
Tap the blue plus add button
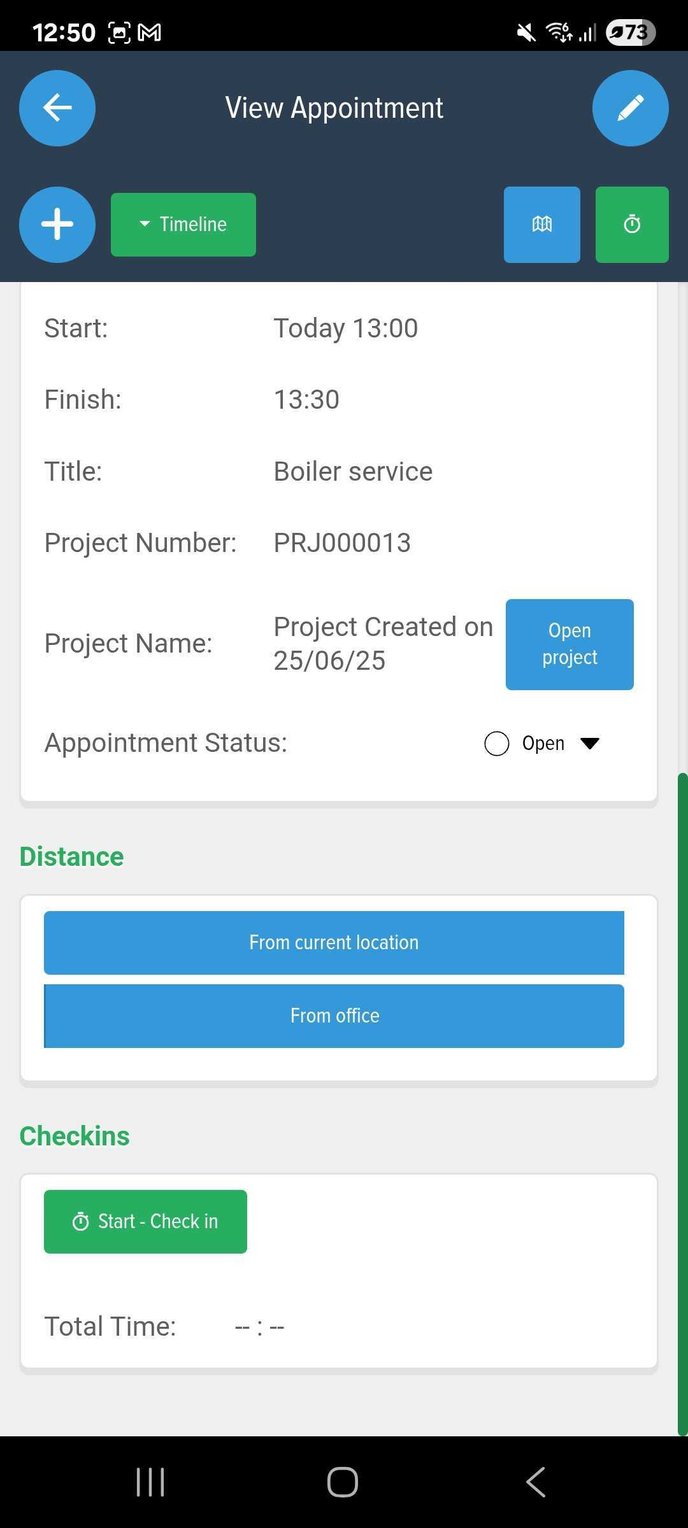(57, 225)
